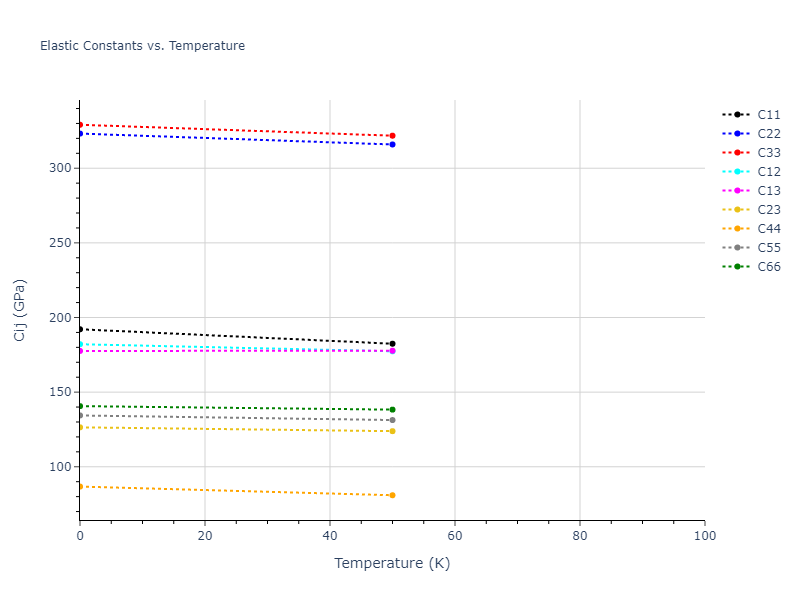Click the C23 legend entry
This screenshot has width=800, height=600.
768,210
